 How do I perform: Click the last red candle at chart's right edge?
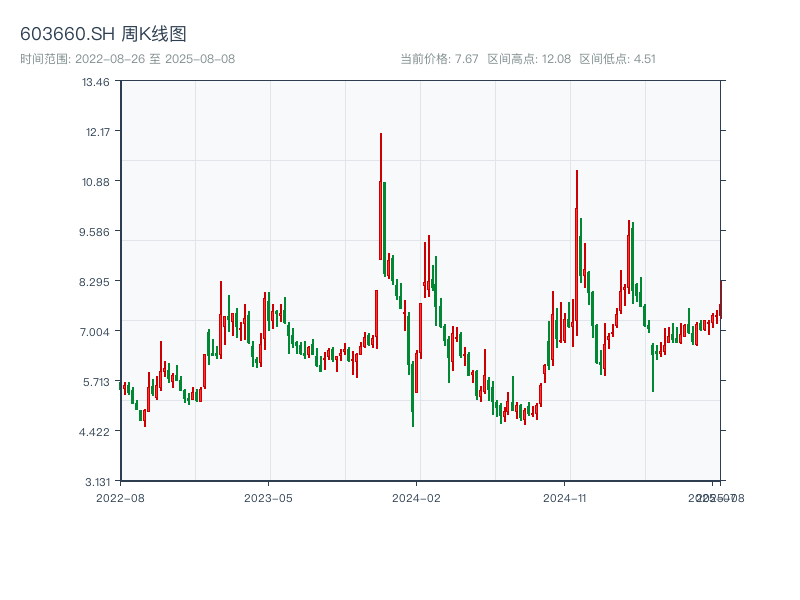[721, 300]
